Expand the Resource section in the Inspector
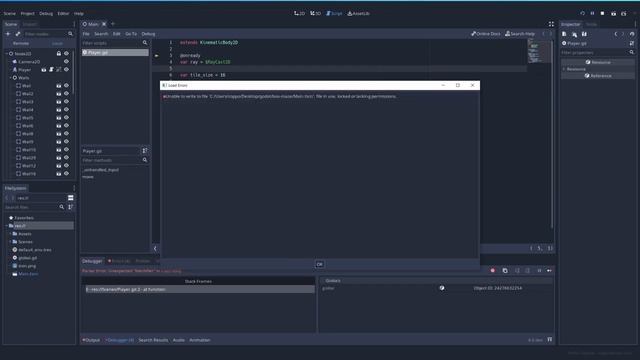This screenshot has width=640, height=360. pyautogui.click(x=564, y=69)
